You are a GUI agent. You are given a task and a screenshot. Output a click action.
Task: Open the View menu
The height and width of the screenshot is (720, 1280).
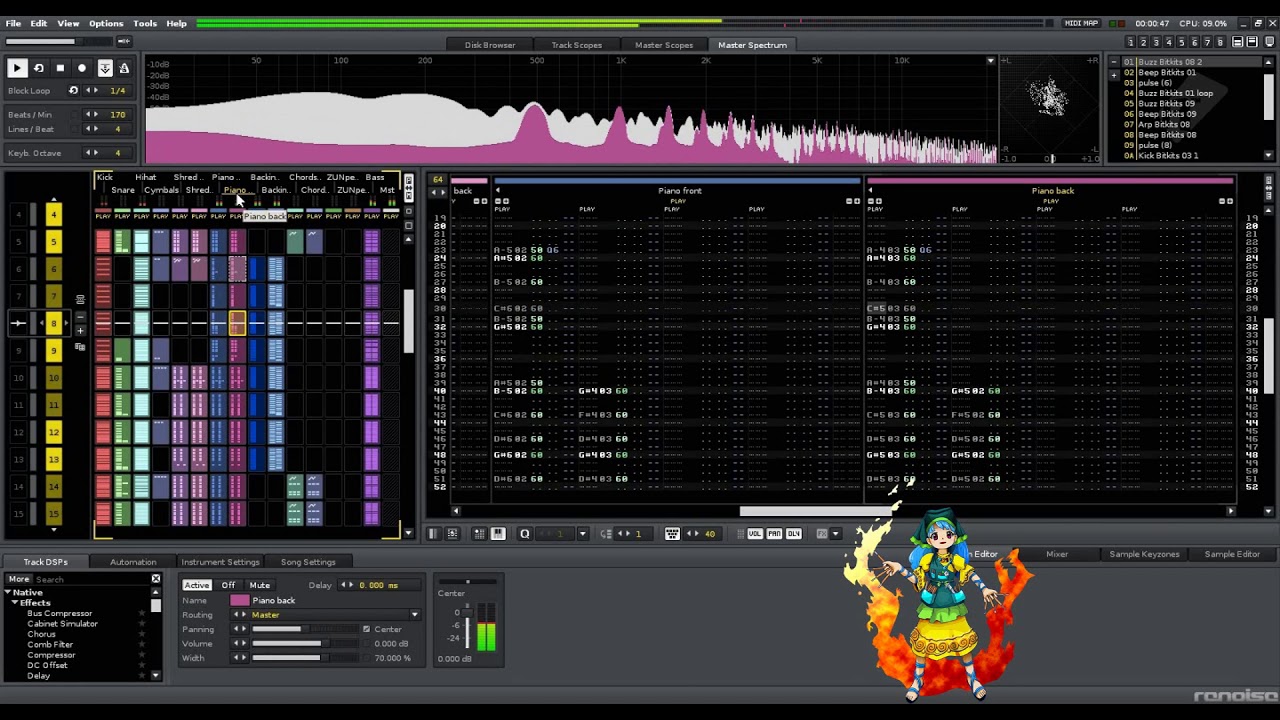[68, 23]
